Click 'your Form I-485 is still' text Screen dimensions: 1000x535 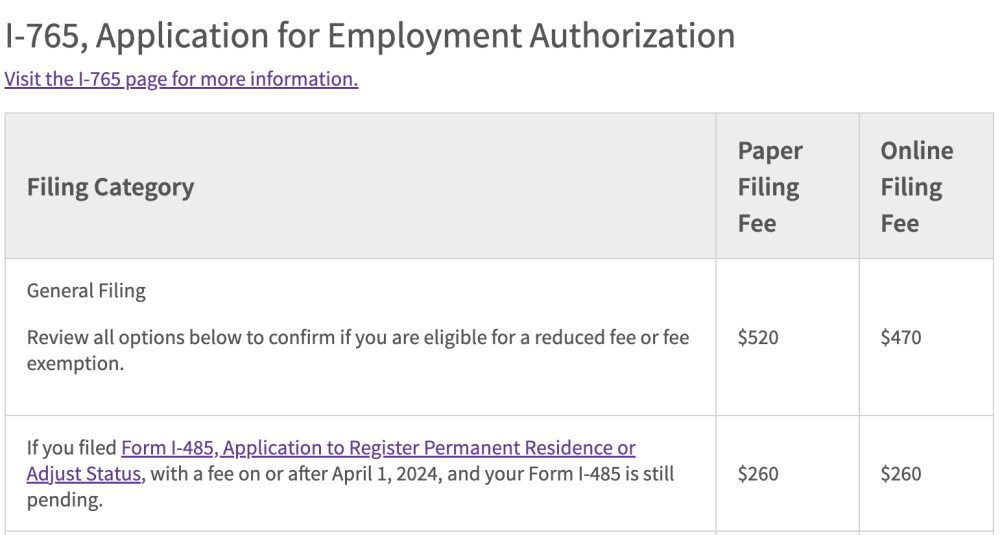click(579, 474)
